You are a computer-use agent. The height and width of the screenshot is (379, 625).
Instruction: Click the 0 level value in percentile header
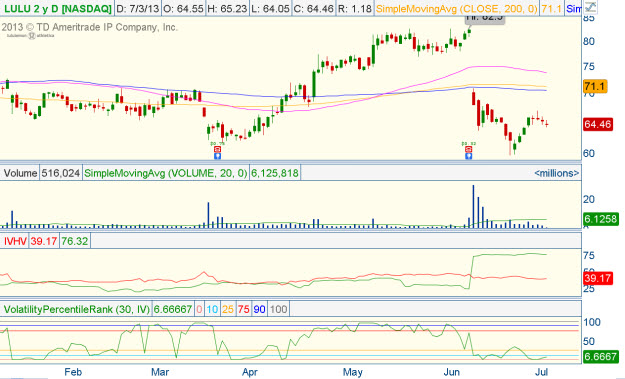coord(199,309)
